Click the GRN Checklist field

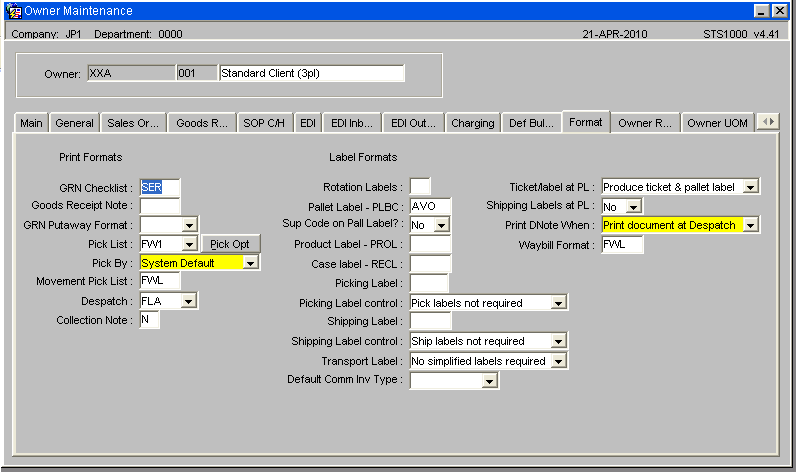pyautogui.click(x=159, y=187)
